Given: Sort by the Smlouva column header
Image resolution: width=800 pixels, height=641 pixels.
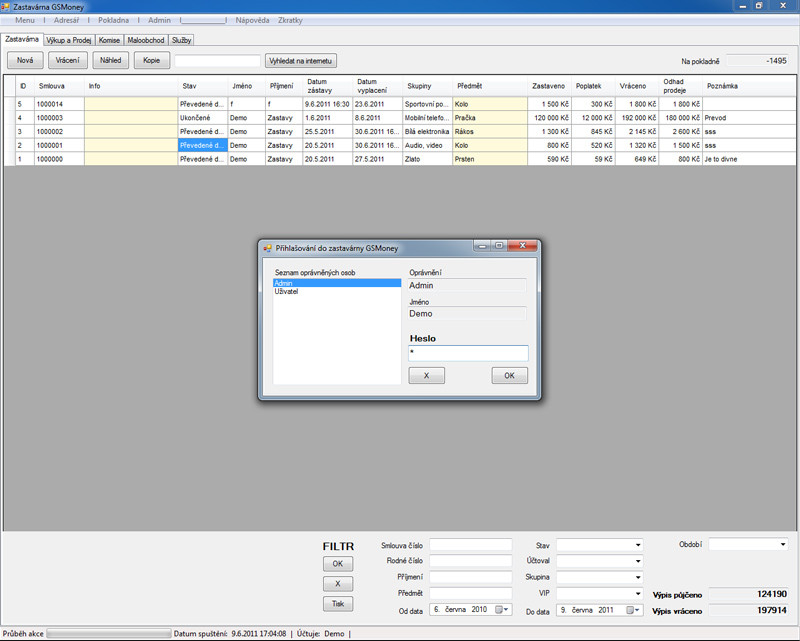Looking at the screenshot, I should click(x=59, y=86).
